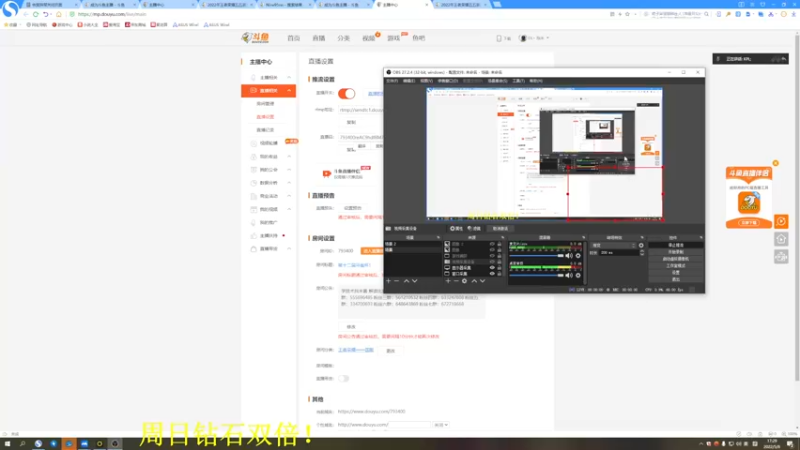Open Windows taskbar search
This screenshot has height=450, width=800.
pyautogui.click(x=22, y=444)
